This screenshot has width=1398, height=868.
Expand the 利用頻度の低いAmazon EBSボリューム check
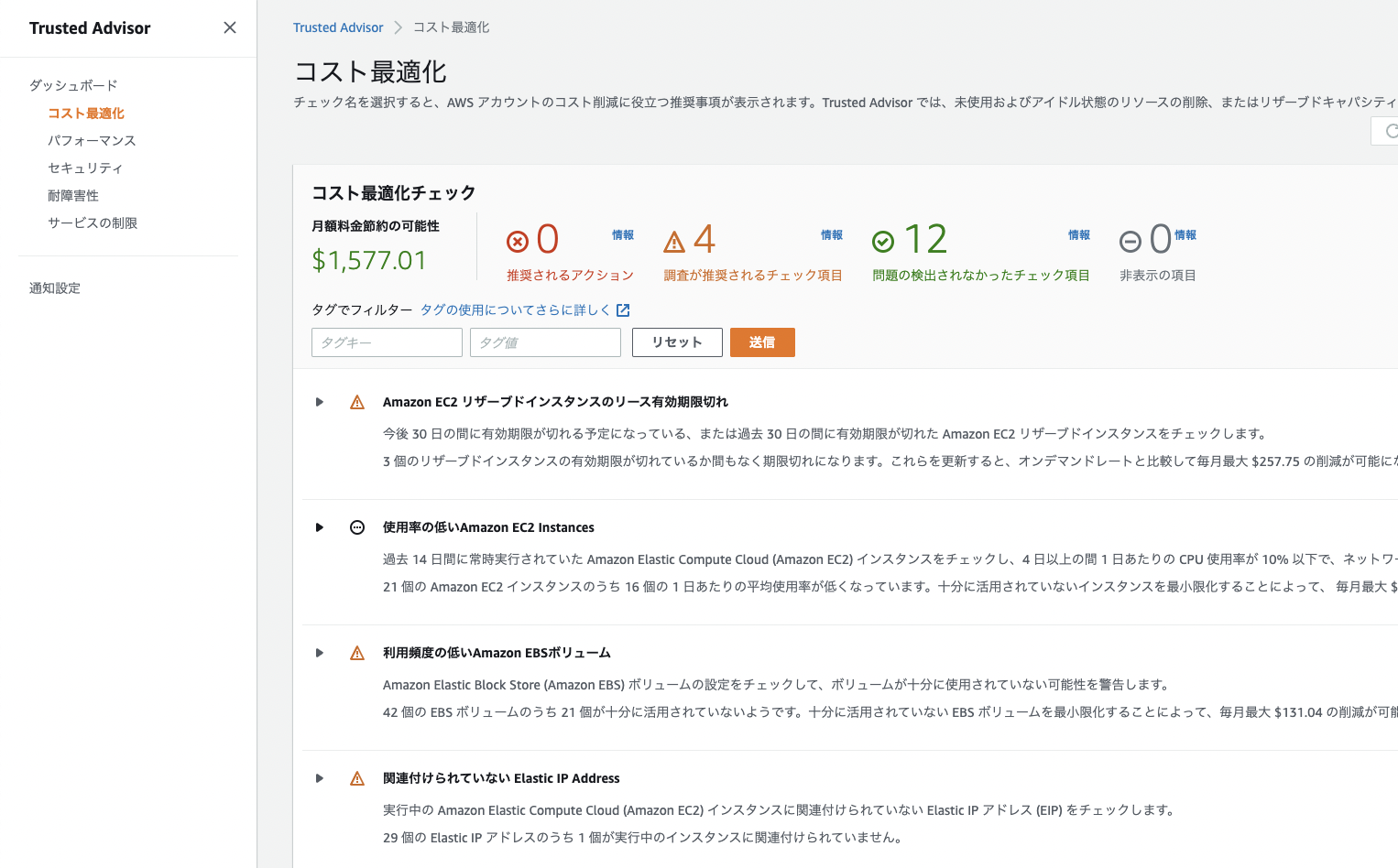[320, 653]
